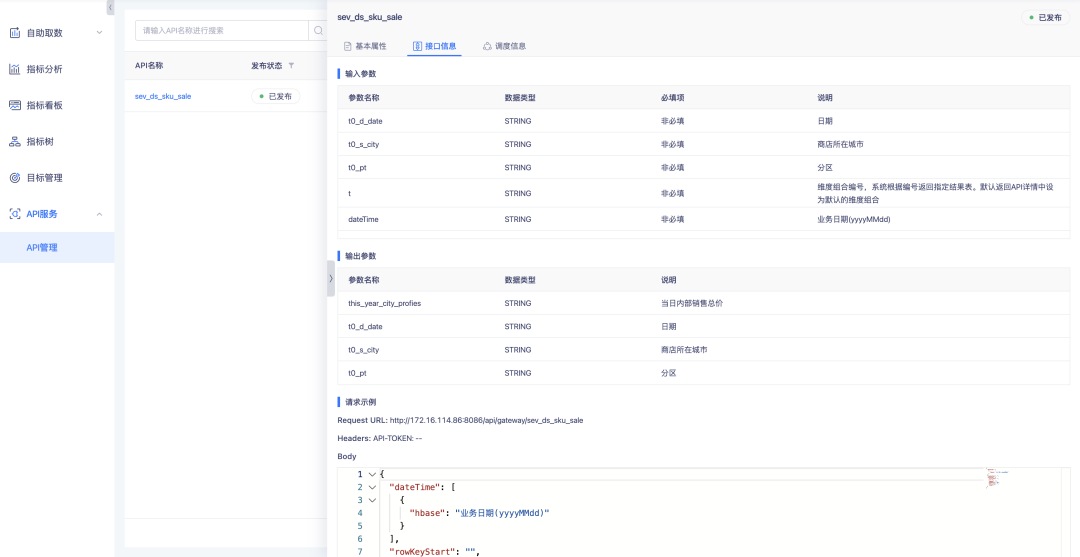Click the t0_d_date input parameter name
Image resolution: width=1080 pixels, height=557 pixels.
pyautogui.click(x=365, y=120)
